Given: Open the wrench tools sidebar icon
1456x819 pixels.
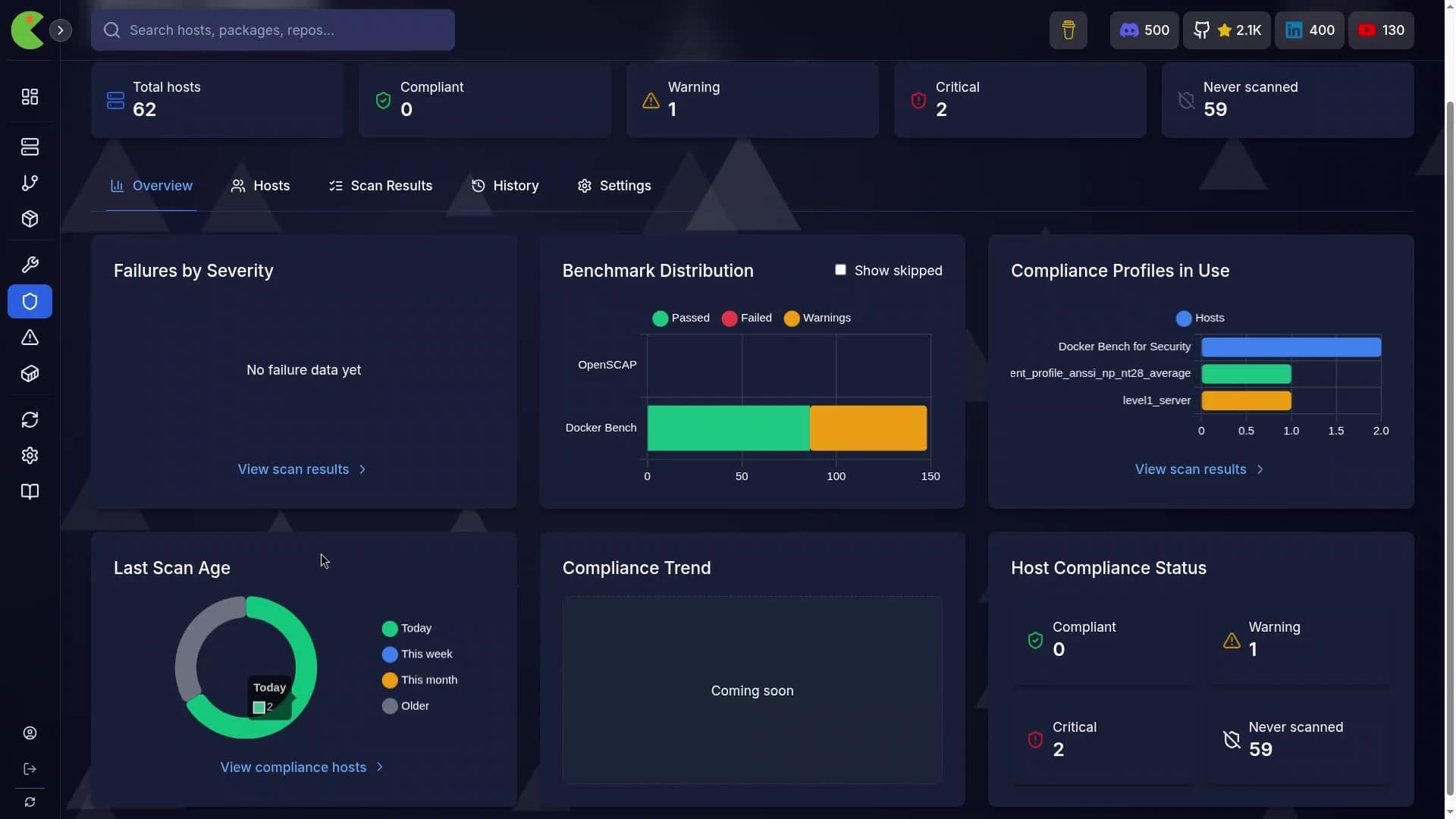Looking at the screenshot, I should coord(30,265).
